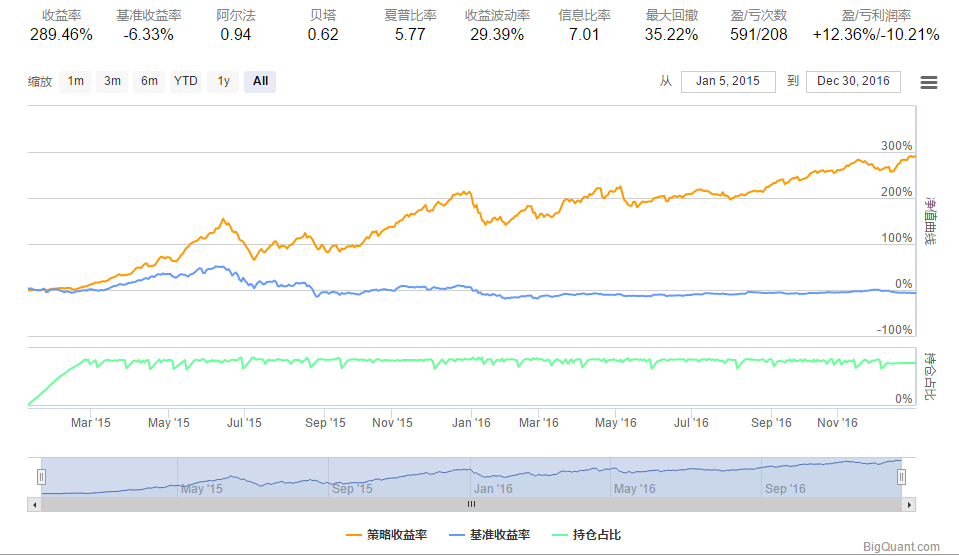Zoom the chart to 6m

(x=148, y=81)
